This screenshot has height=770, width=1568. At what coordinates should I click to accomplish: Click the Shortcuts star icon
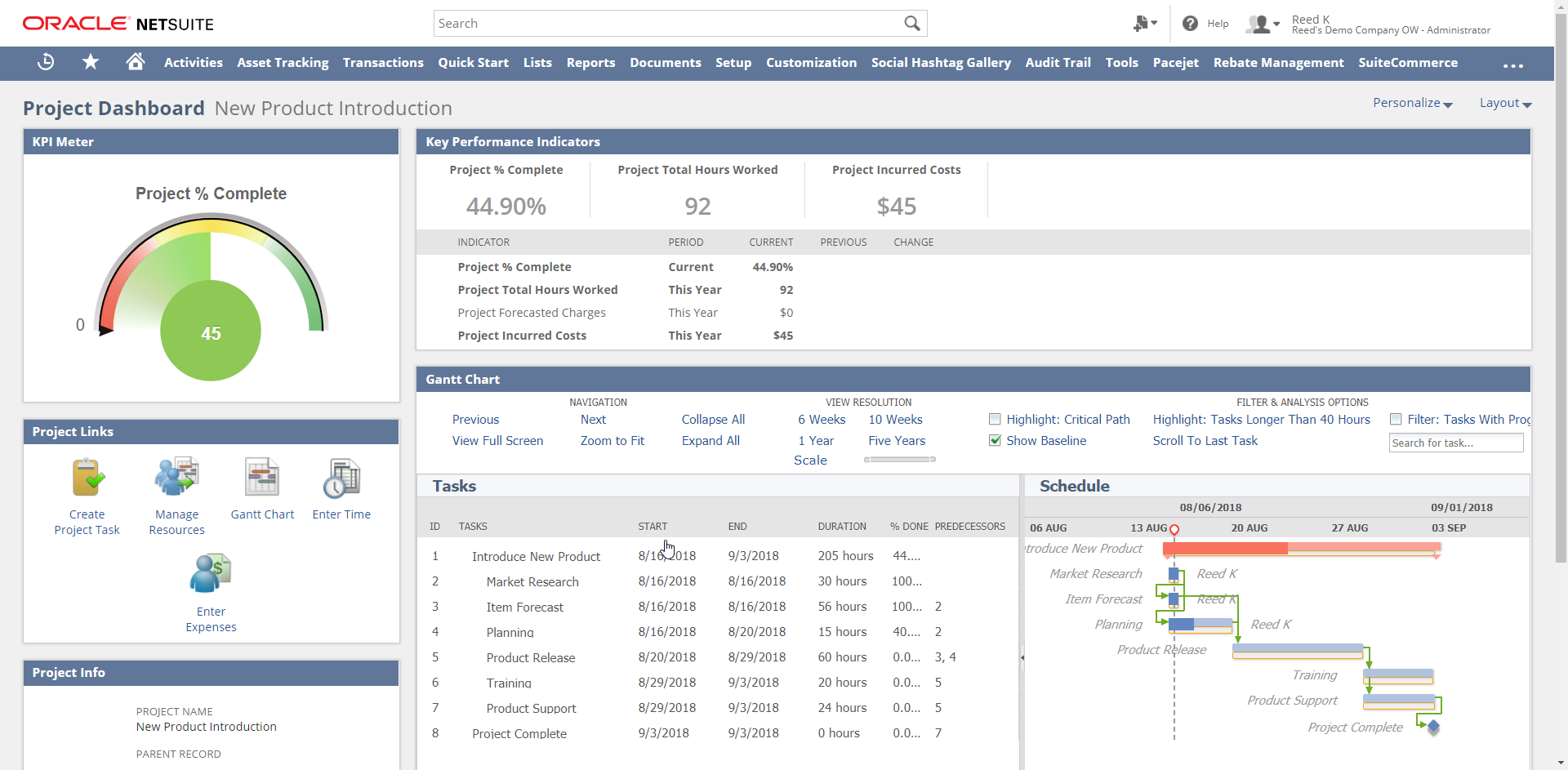point(91,62)
